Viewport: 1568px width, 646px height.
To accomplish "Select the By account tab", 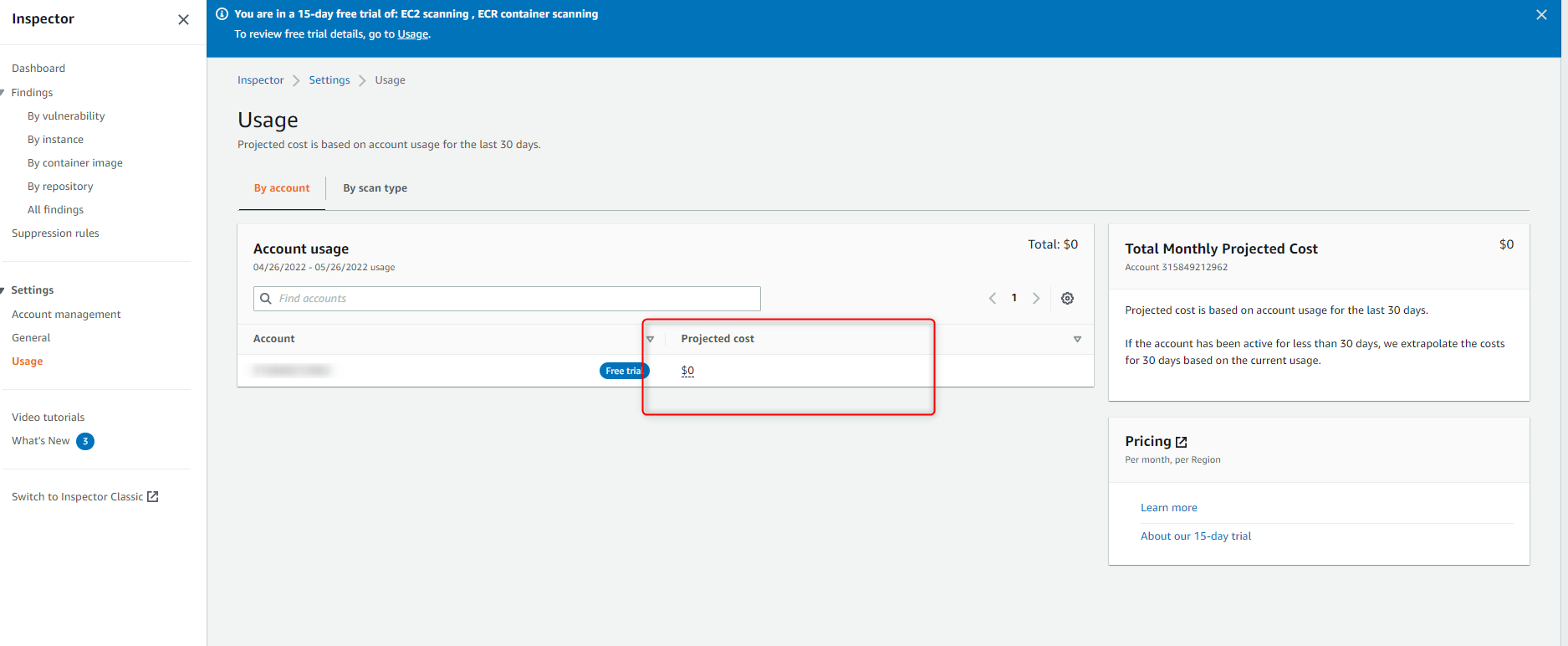I will 282,188.
